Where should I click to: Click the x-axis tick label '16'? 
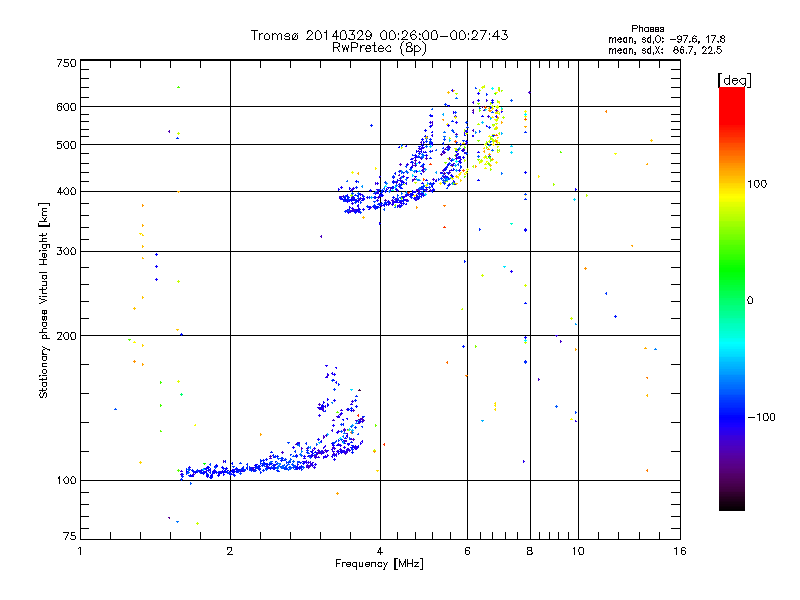click(680, 551)
